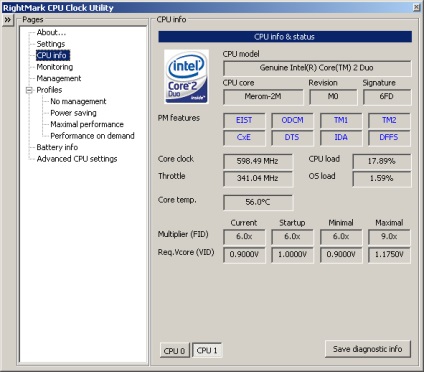Click the IDA feature box

point(341,138)
